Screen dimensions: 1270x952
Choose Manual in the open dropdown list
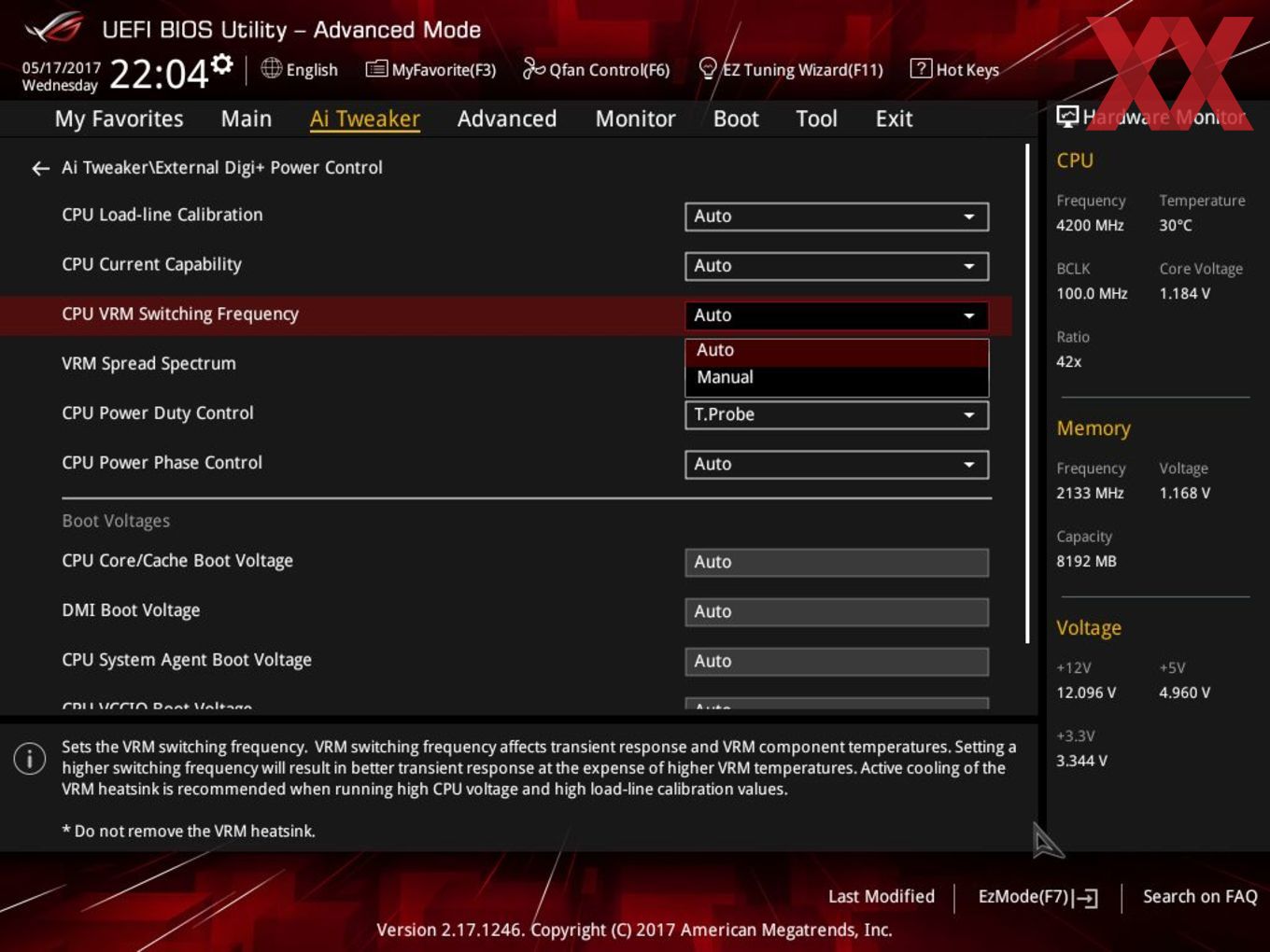point(837,378)
